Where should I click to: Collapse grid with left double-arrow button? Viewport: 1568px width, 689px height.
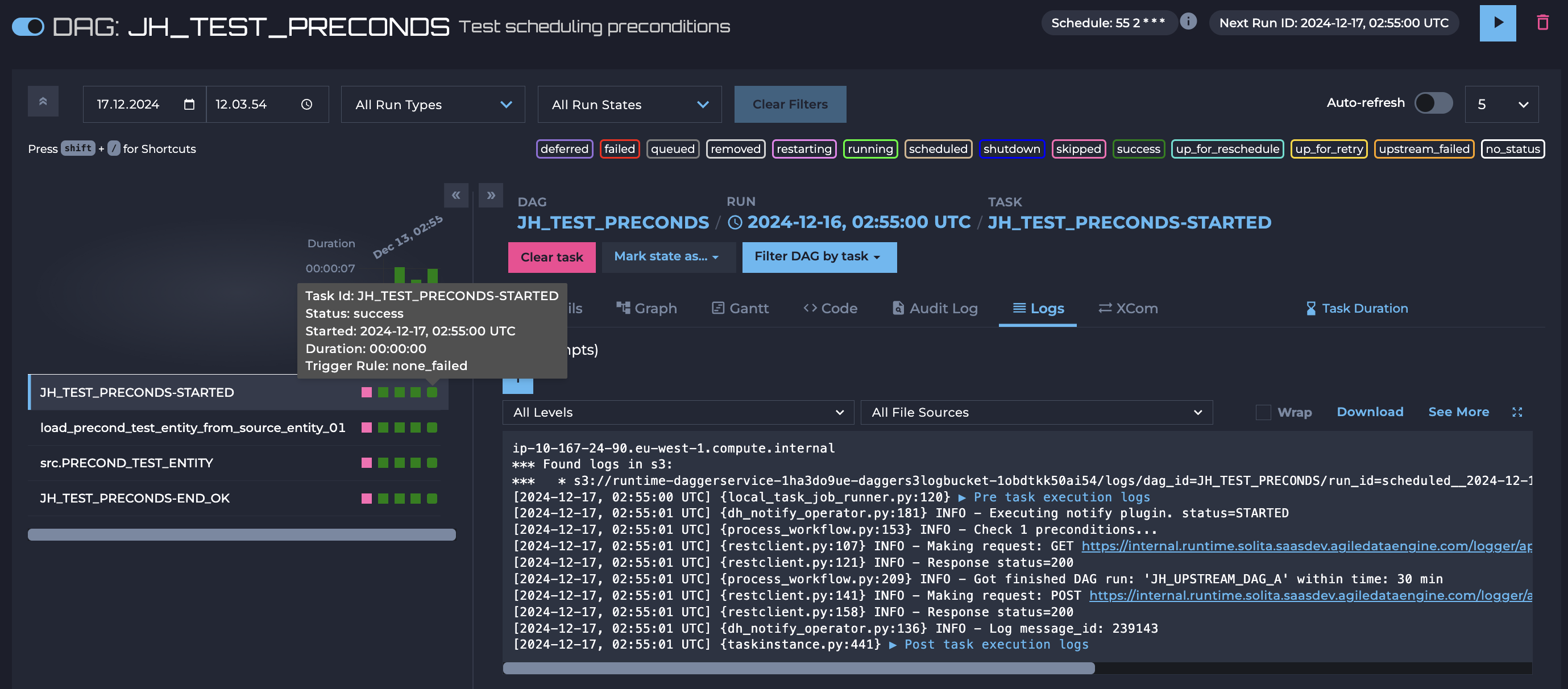point(456,196)
